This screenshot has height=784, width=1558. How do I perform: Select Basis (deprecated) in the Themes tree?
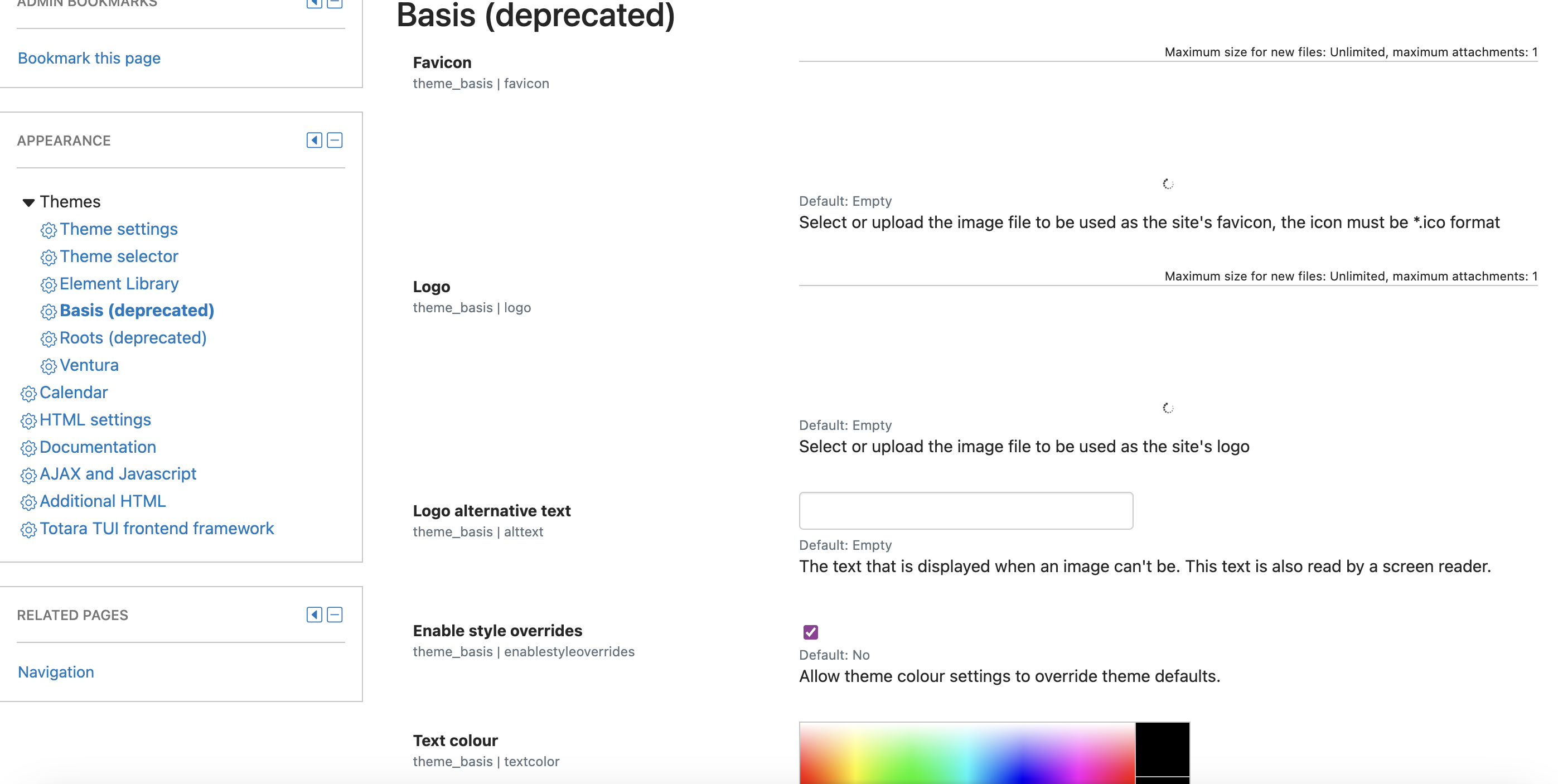[x=137, y=311]
